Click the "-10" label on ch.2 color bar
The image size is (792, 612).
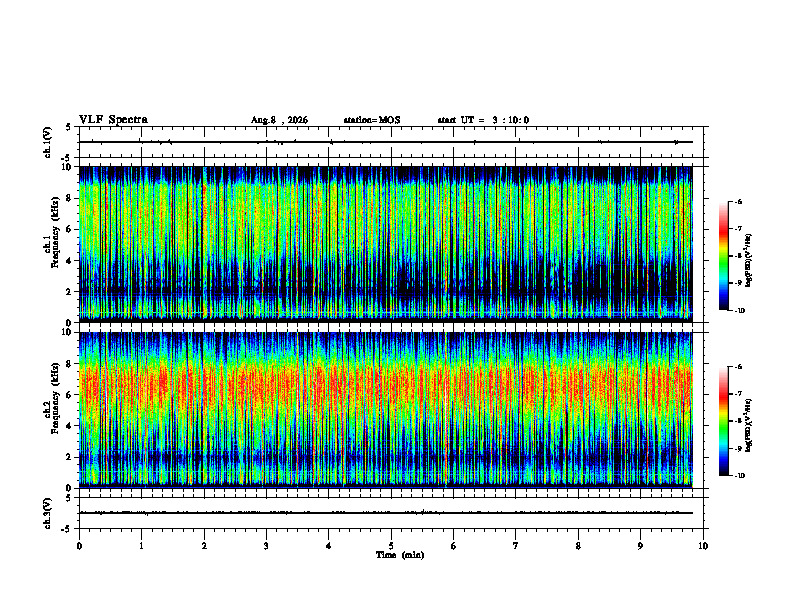(739, 476)
